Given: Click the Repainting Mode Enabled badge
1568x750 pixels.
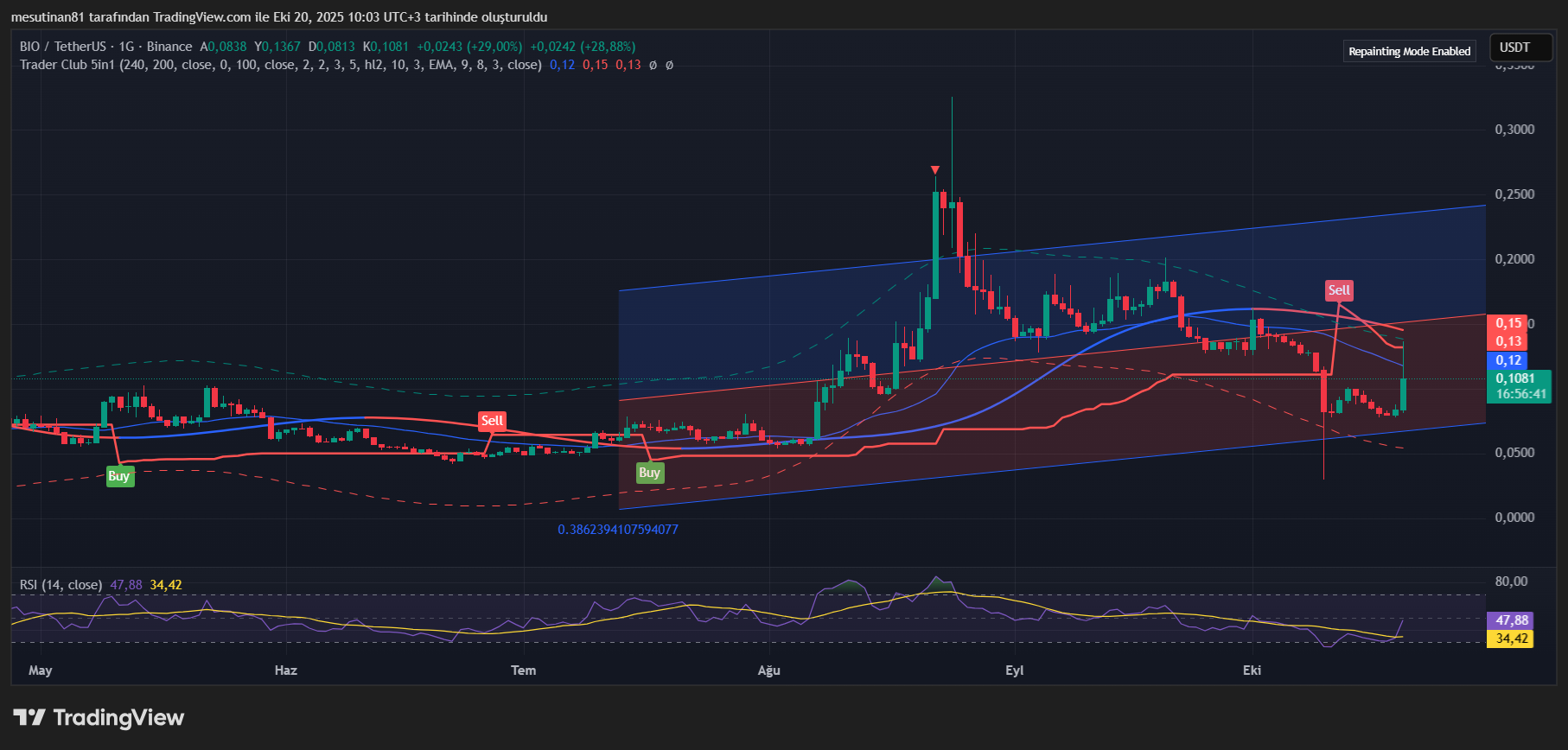Looking at the screenshot, I should pos(1409,51).
